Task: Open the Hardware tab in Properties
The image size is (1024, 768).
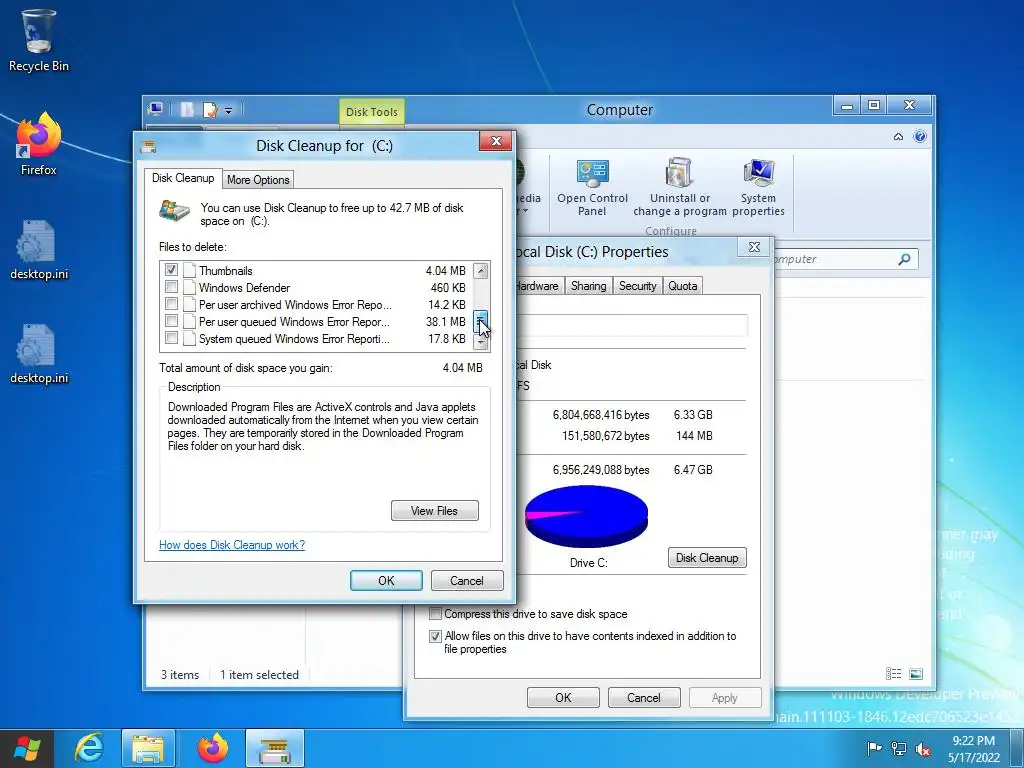Action: 538,286
